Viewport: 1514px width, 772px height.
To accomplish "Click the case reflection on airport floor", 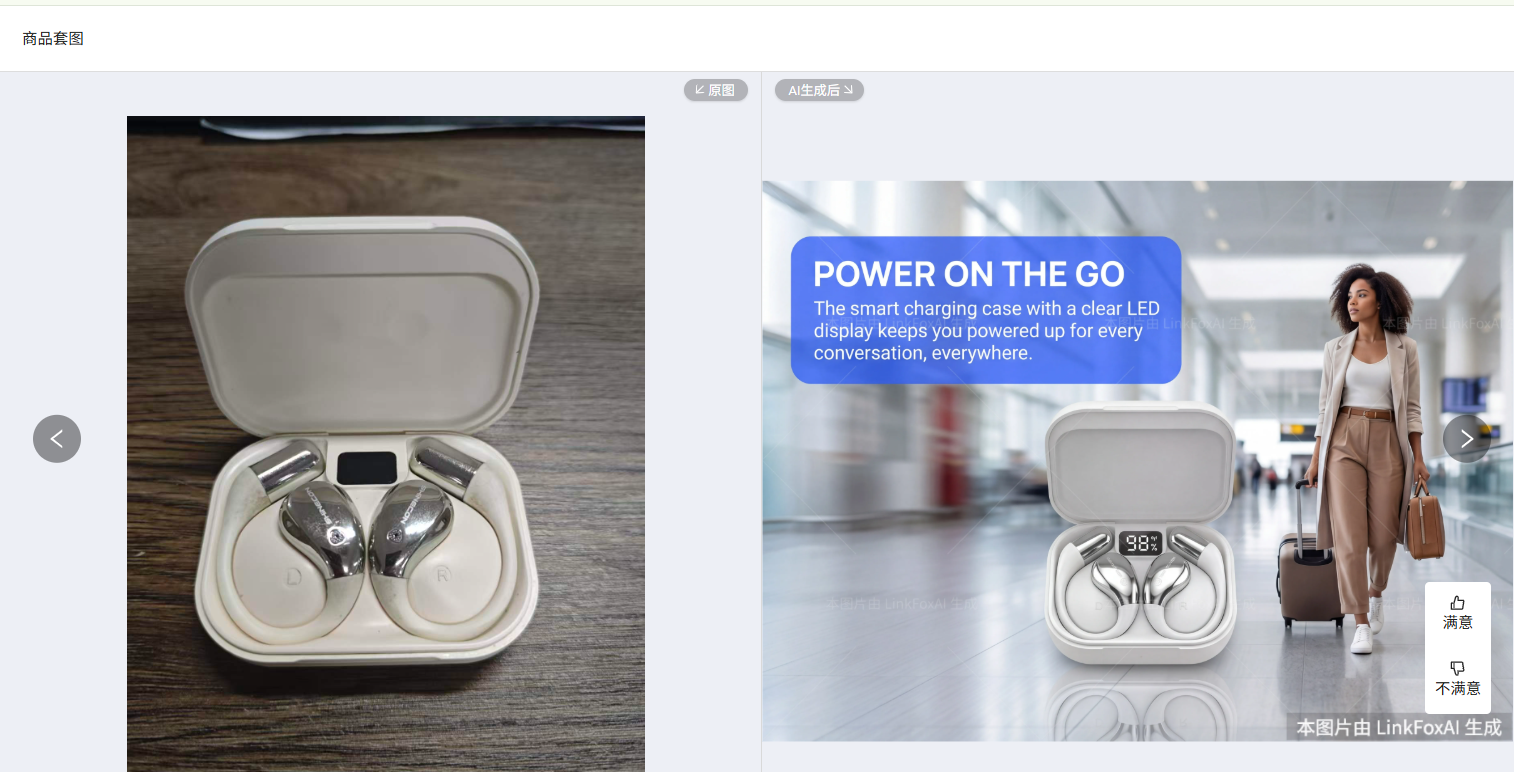I will [1140, 706].
